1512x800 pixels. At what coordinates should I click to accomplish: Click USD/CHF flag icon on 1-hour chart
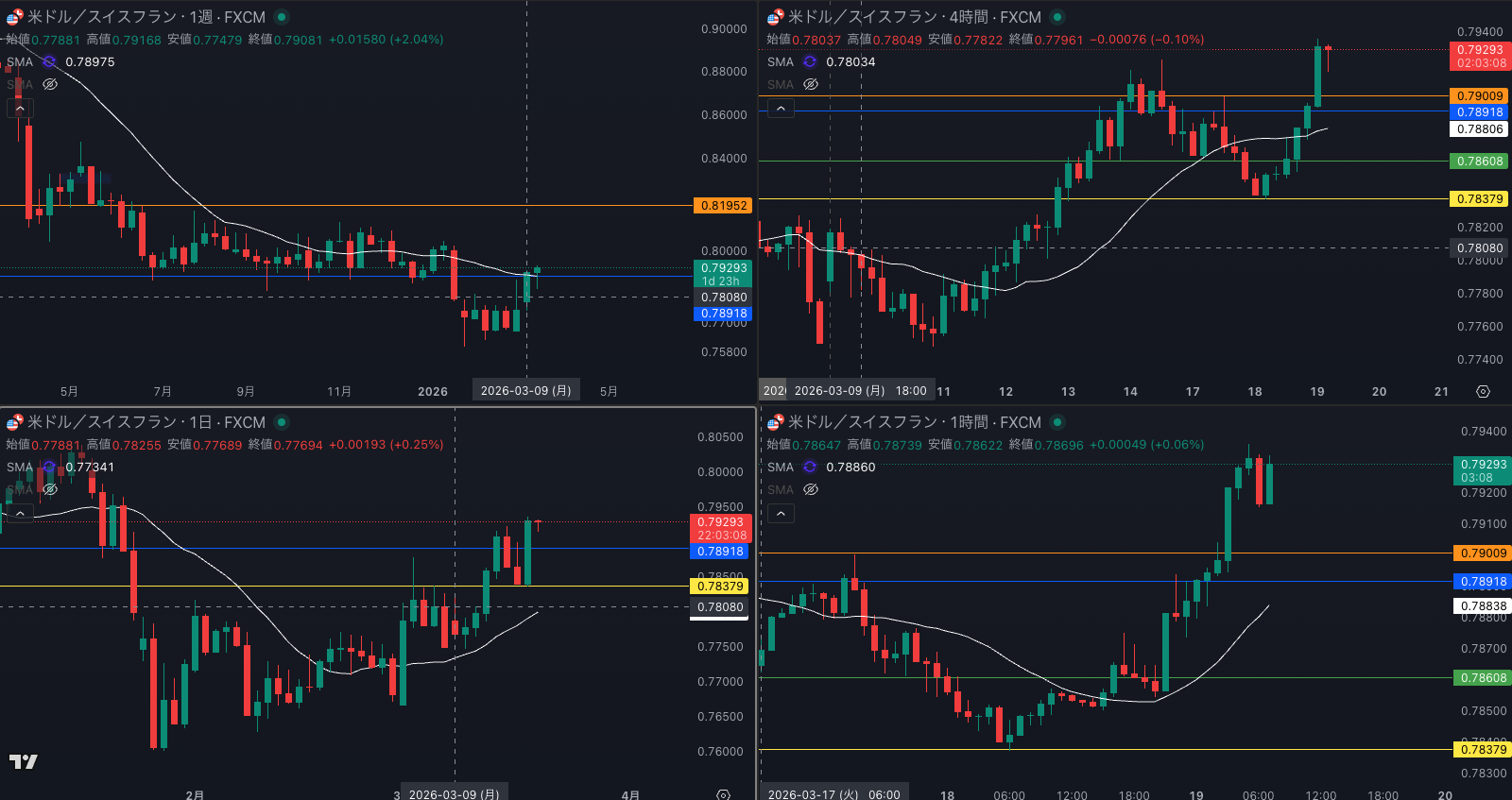click(775, 422)
